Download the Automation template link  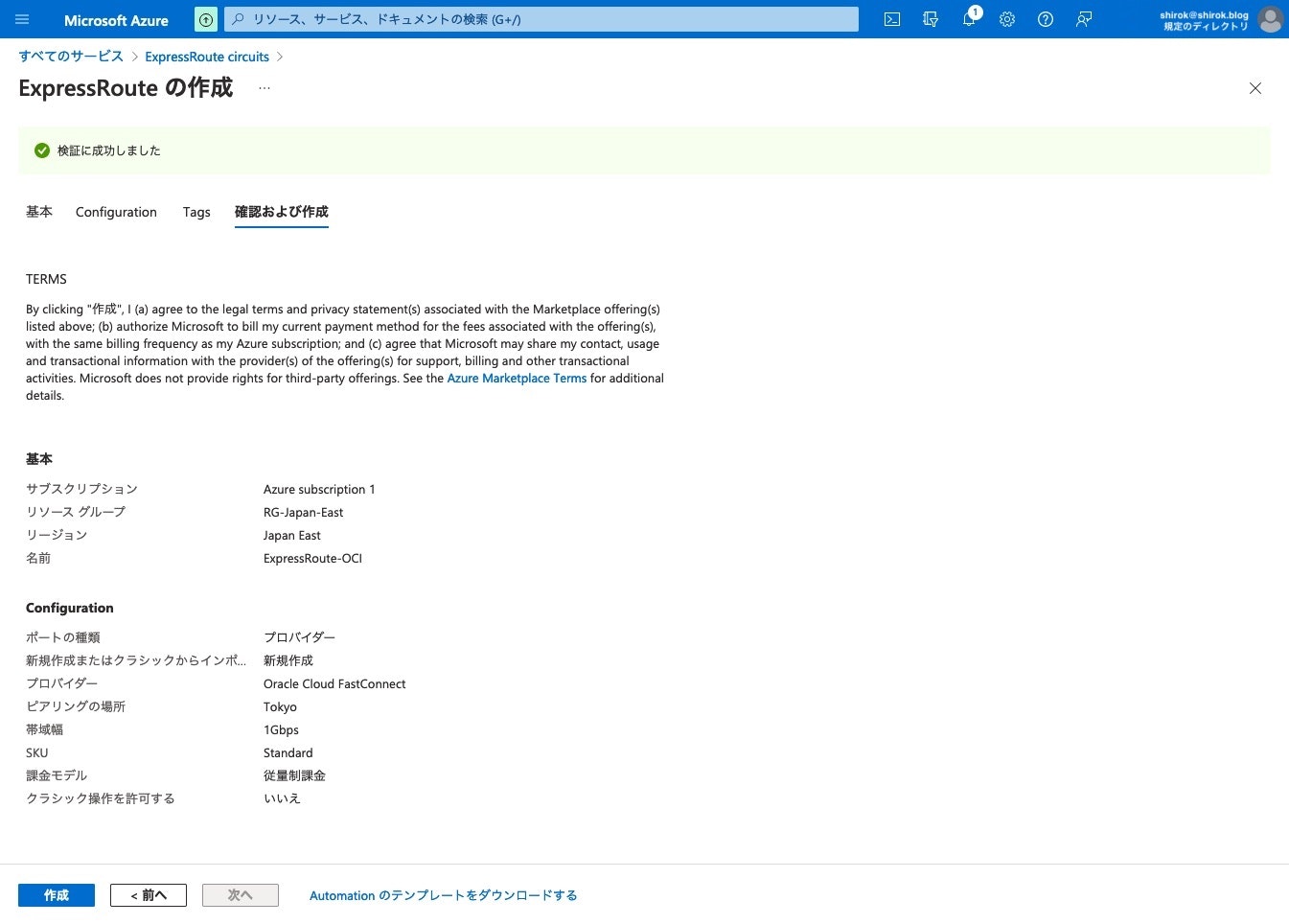click(444, 895)
